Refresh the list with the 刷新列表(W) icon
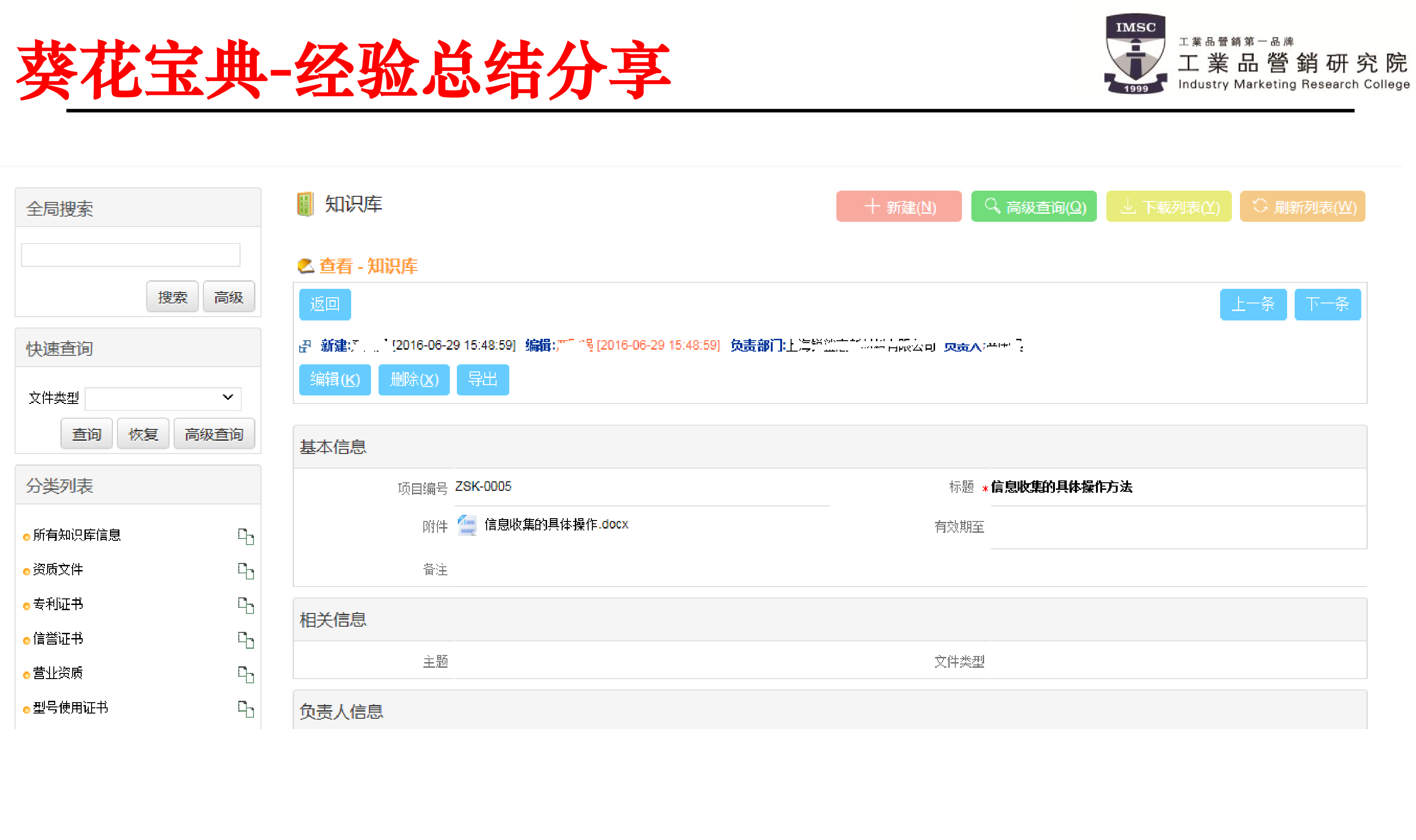Screen dimensions: 1416x840 1260,206
